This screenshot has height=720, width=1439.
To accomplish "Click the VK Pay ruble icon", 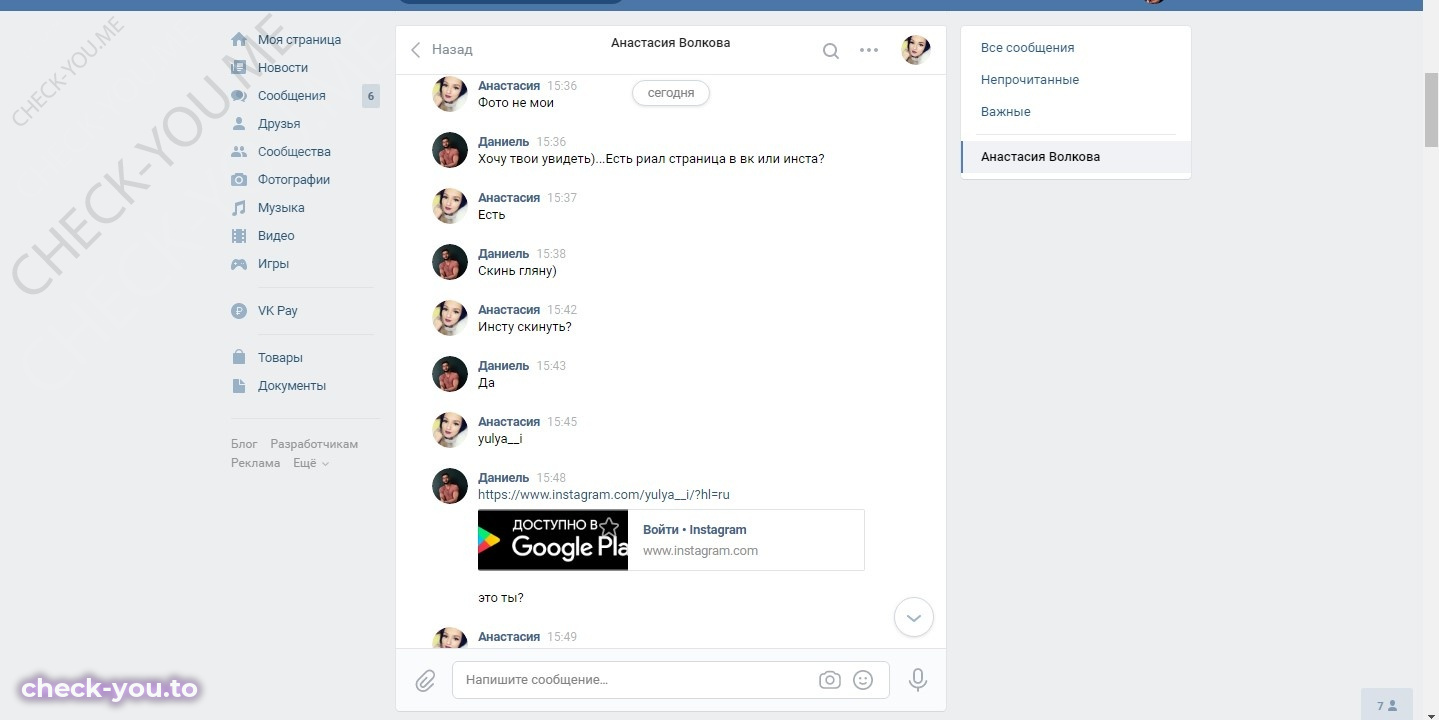I will pyautogui.click(x=239, y=311).
